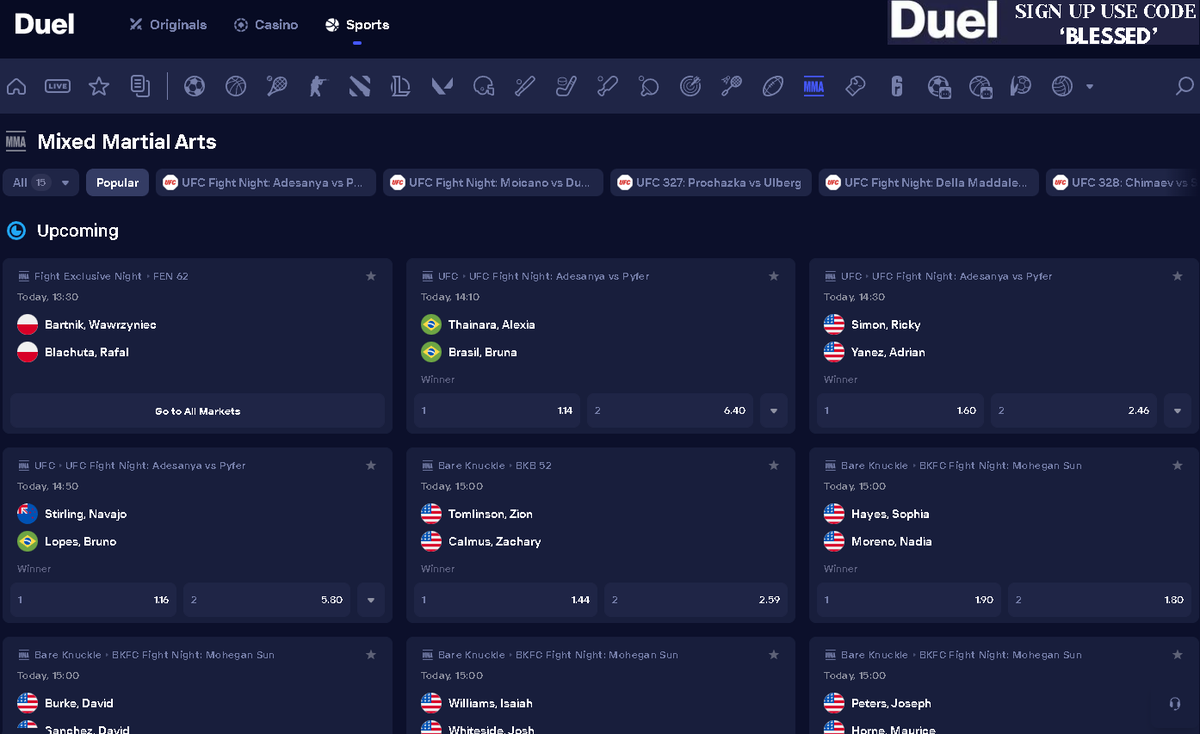1200x734 pixels.
Task: Favorite the Burke, David fight card
Action: click(371, 655)
